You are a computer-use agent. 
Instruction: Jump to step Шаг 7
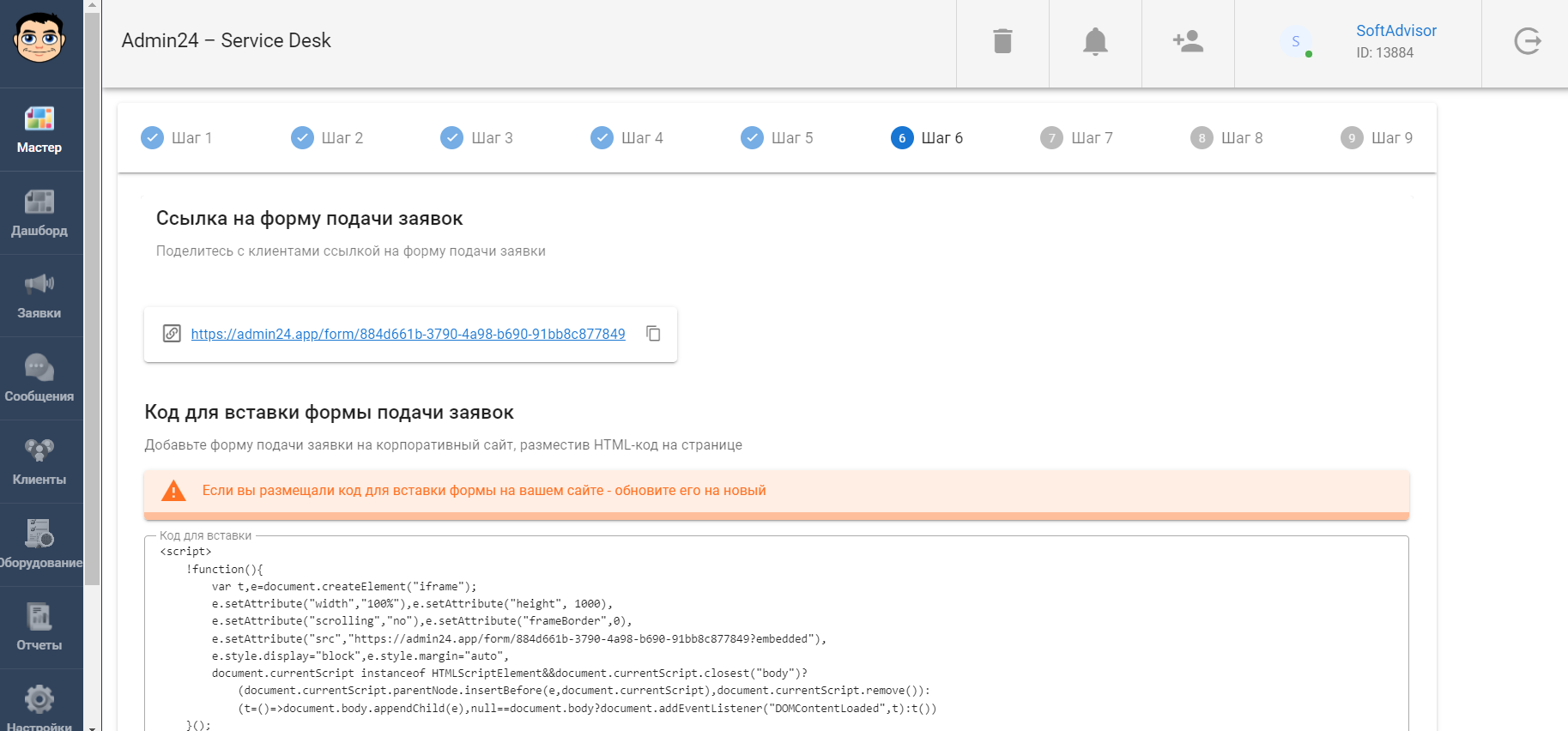coord(1076,138)
